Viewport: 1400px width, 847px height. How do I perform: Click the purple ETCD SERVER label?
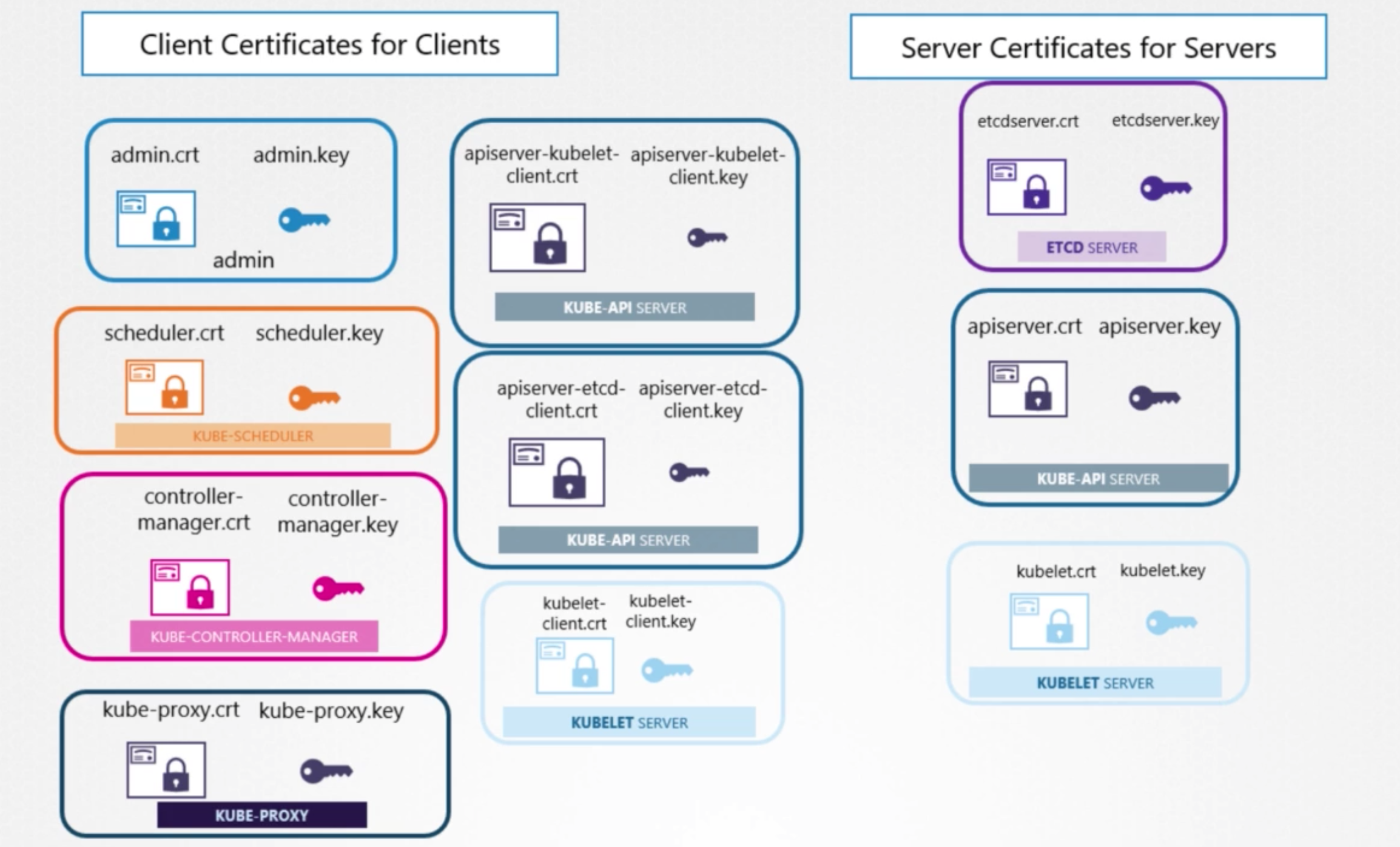(x=1091, y=248)
